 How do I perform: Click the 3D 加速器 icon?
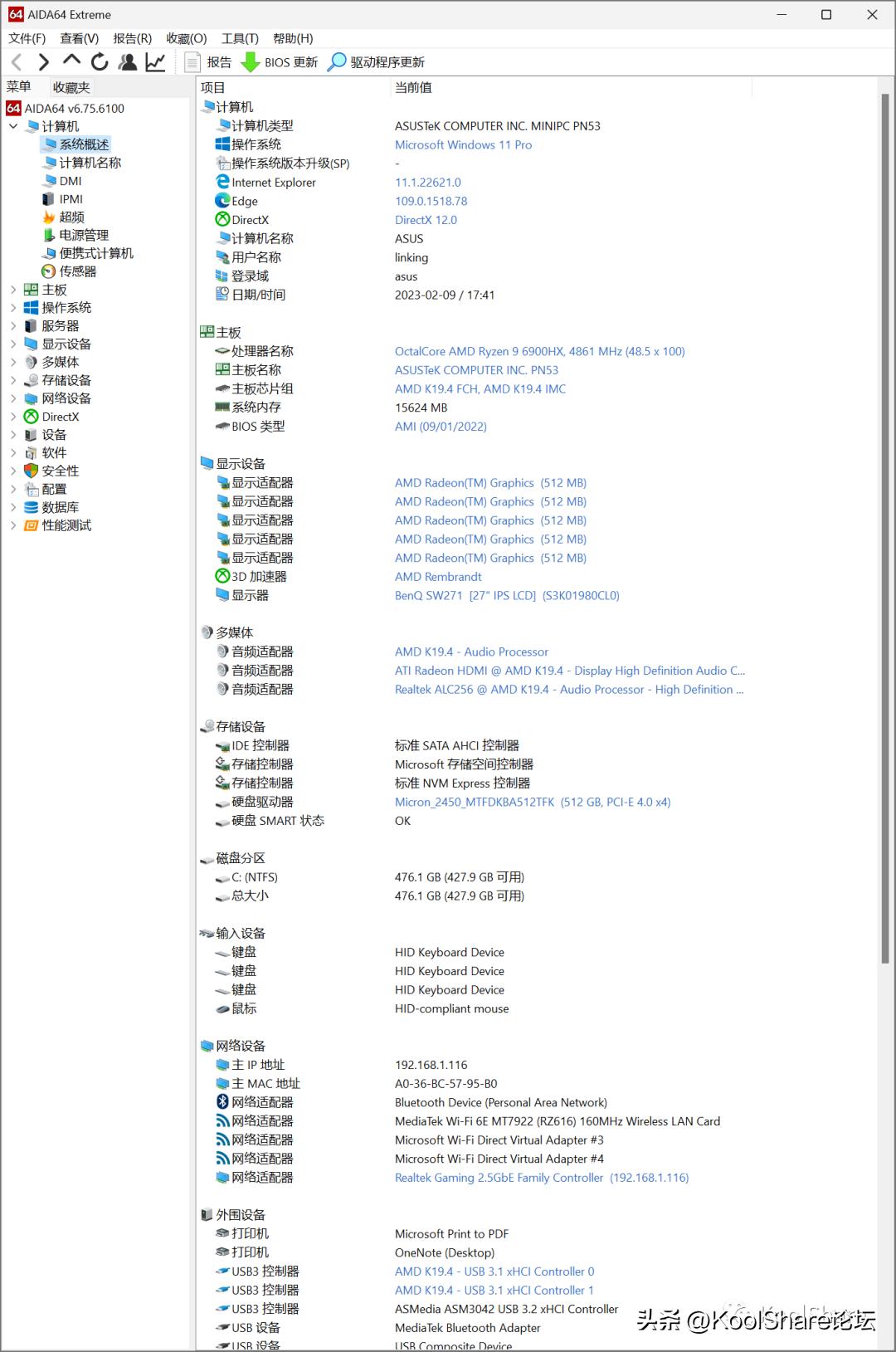pyautogui.click(x=222, y=576)
